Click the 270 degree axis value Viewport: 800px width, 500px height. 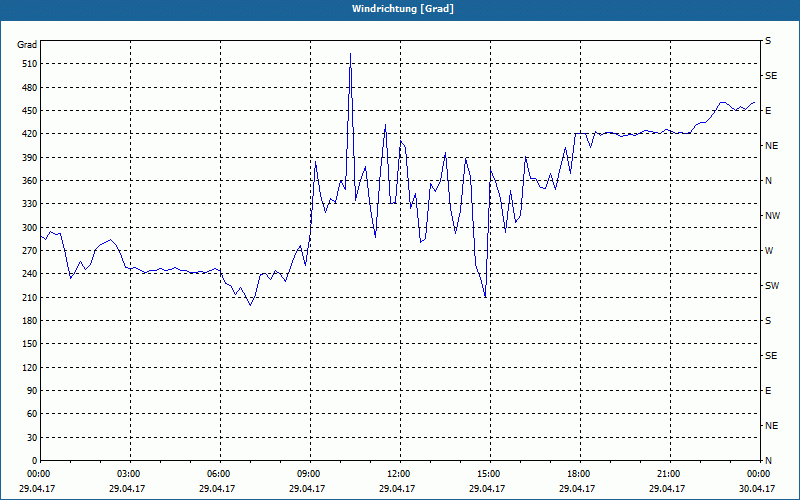29,251
